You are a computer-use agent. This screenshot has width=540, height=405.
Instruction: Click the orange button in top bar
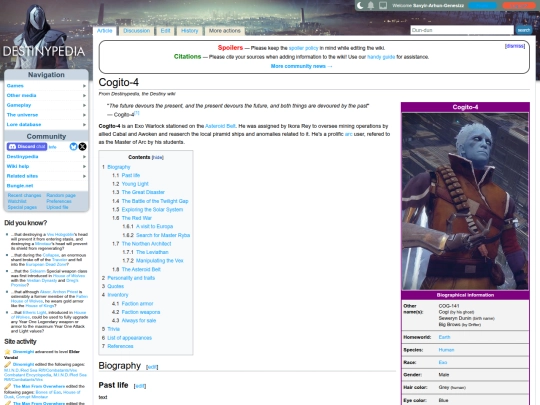(x=518, y=6)
